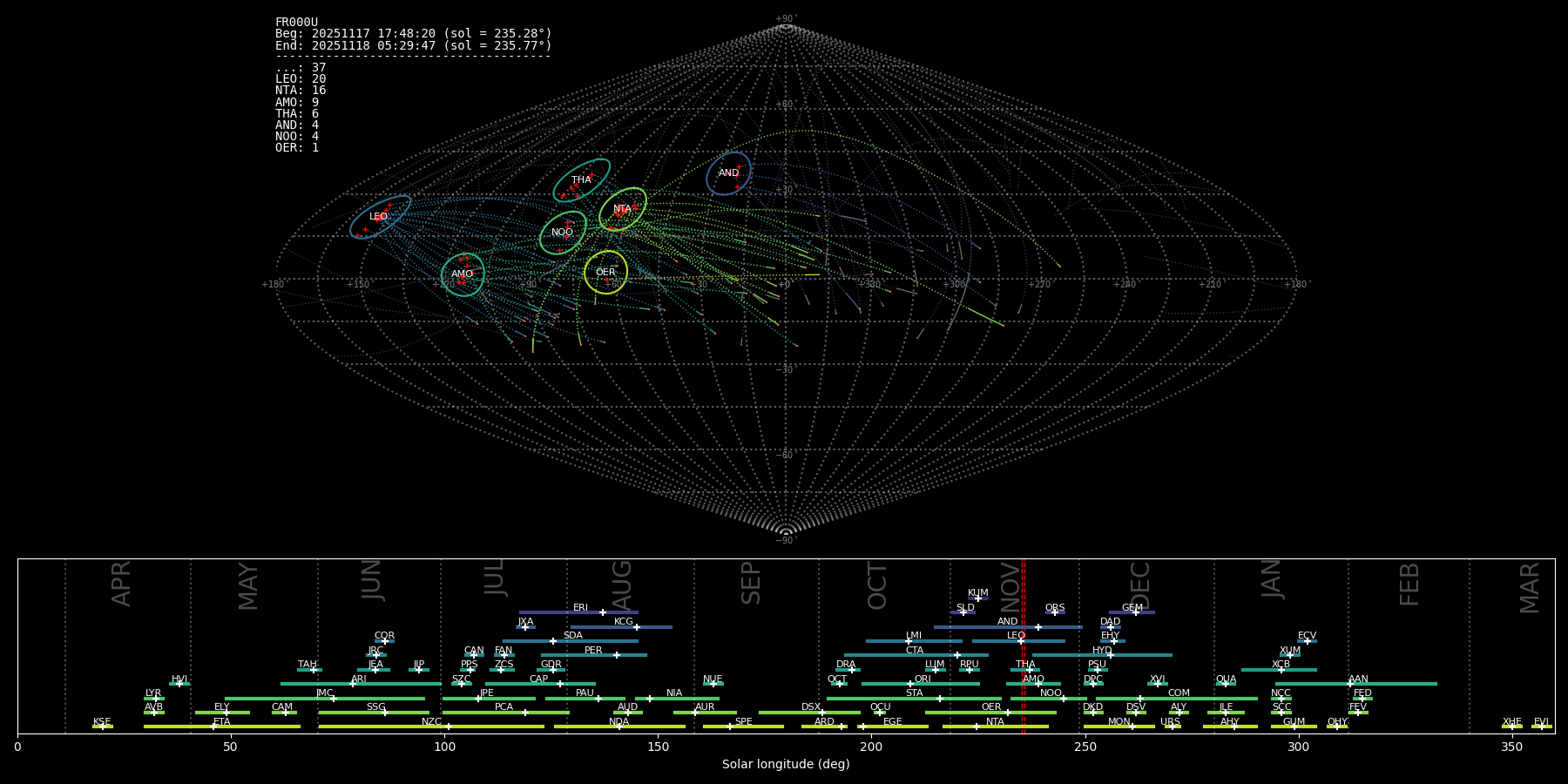
Task: Click the AUG month label
Action: pyautogui.click(x=622, y=584)
